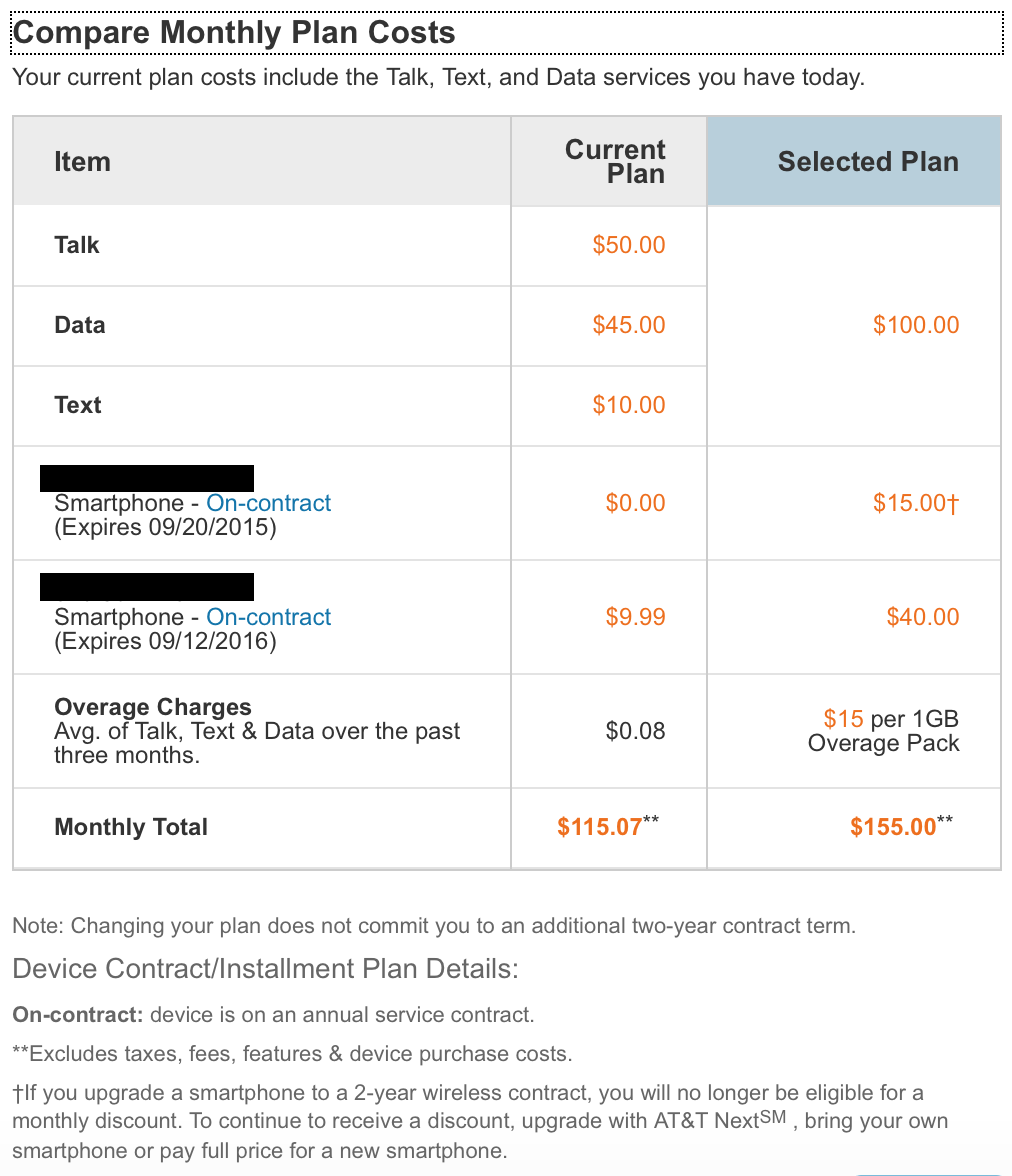
Task: Select the $40.00 selected smartphone charge
Action: tap(923, 616)
